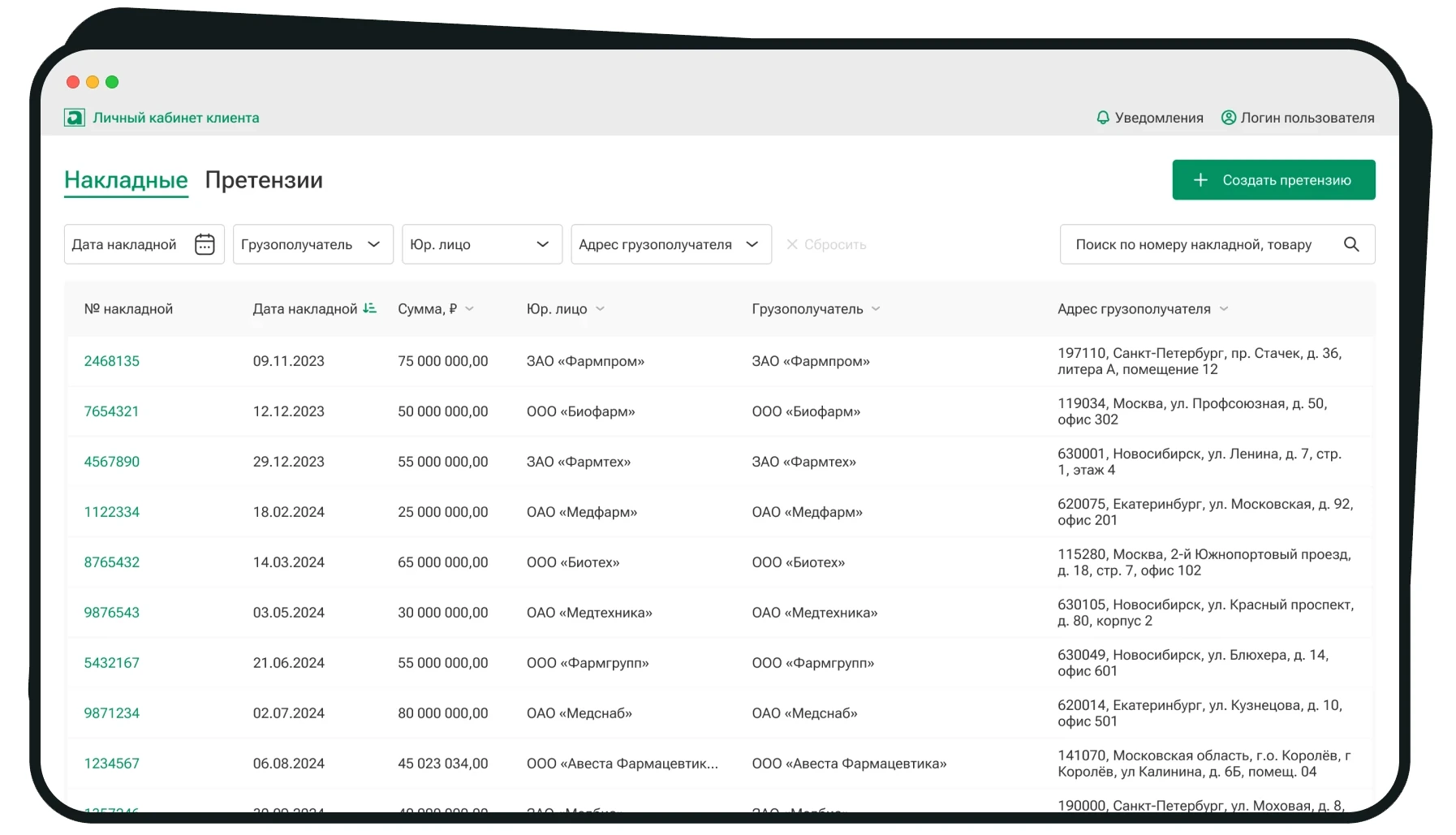Click the Создать претензию button
The width and height of the screenshot is (1456, 835).
click(1273, 180)
